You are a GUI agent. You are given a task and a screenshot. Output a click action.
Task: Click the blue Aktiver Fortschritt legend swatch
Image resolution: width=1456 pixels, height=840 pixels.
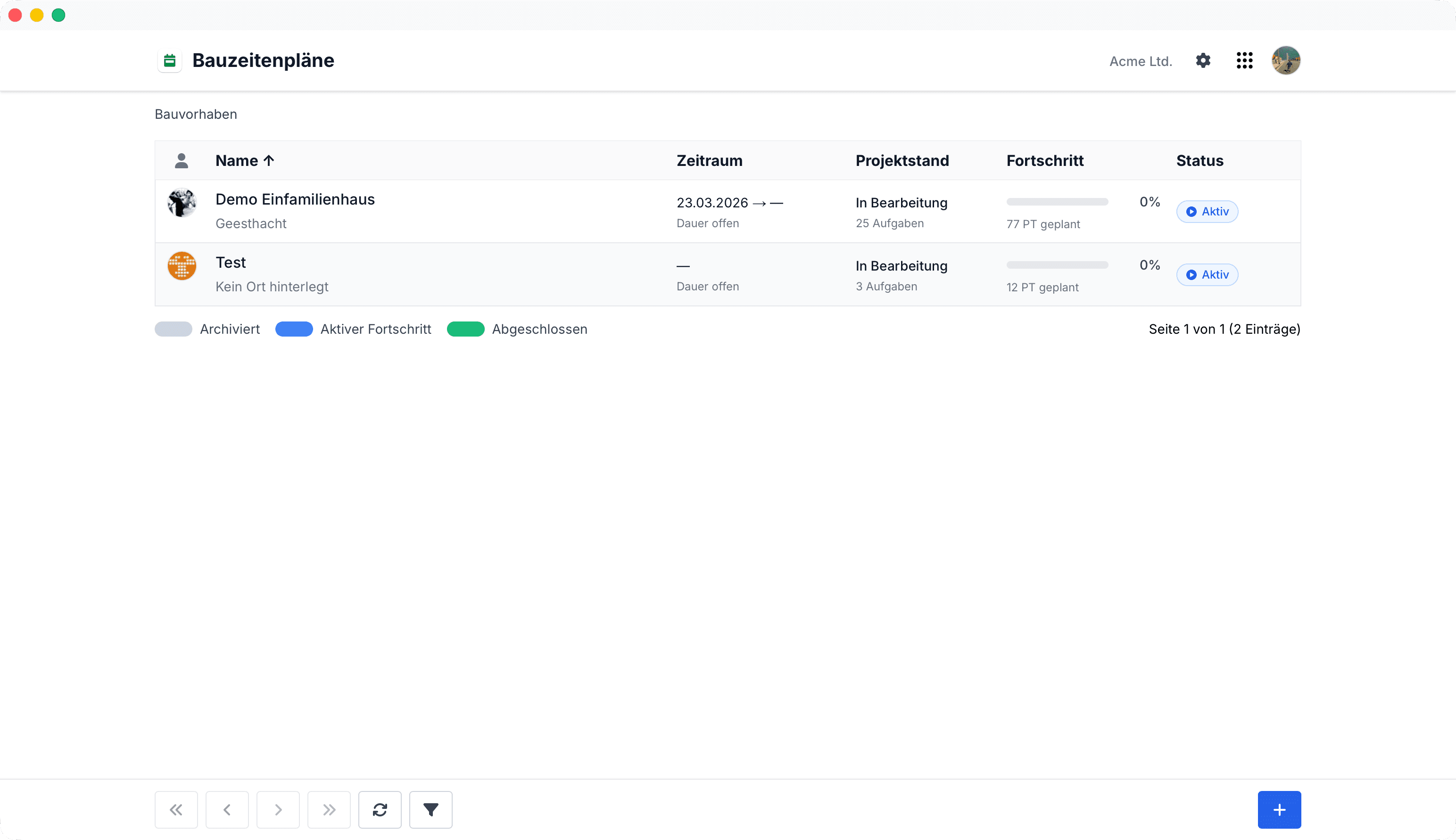point(294,329)
